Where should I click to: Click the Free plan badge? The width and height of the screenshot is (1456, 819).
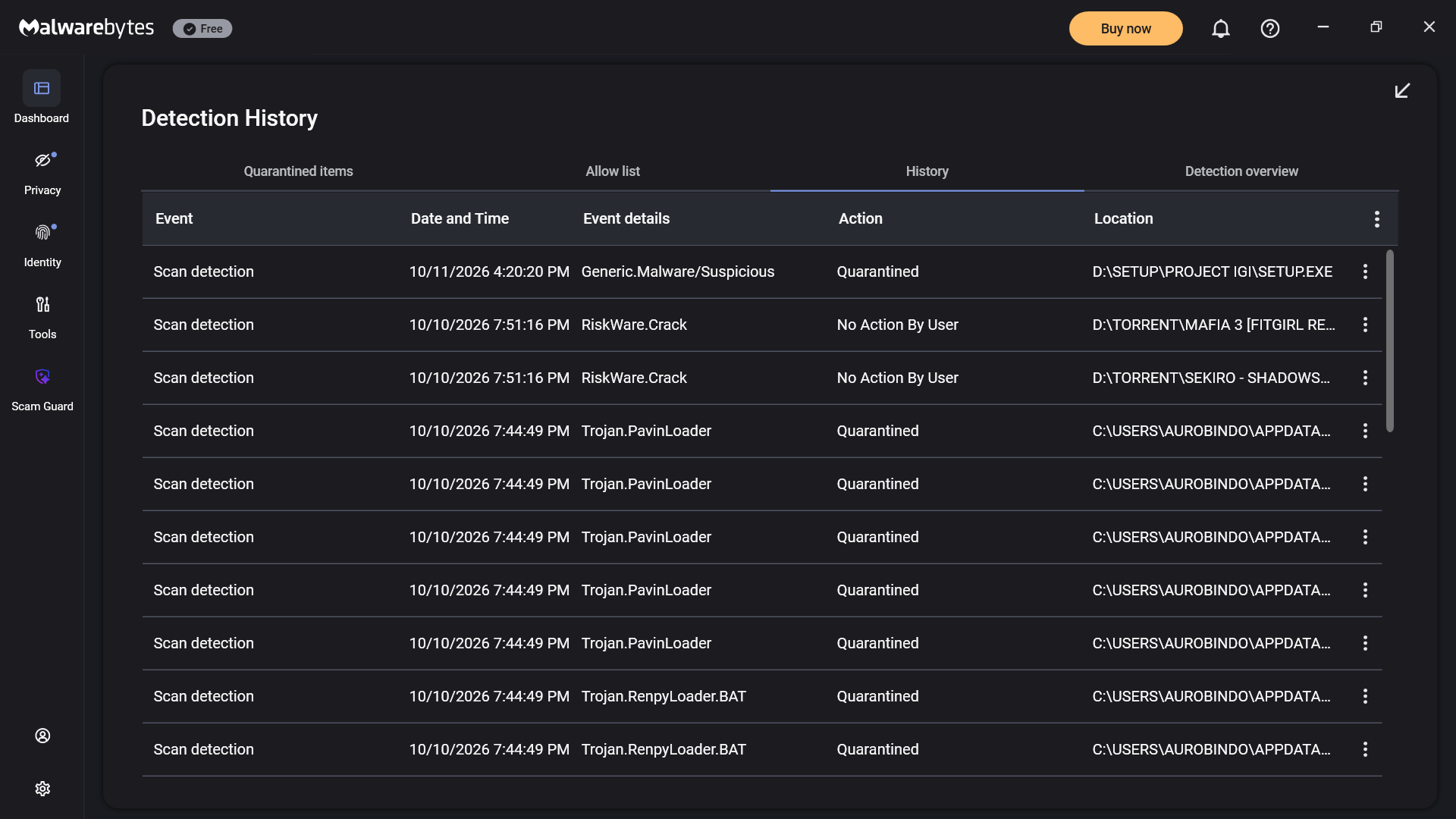(202, 29)
